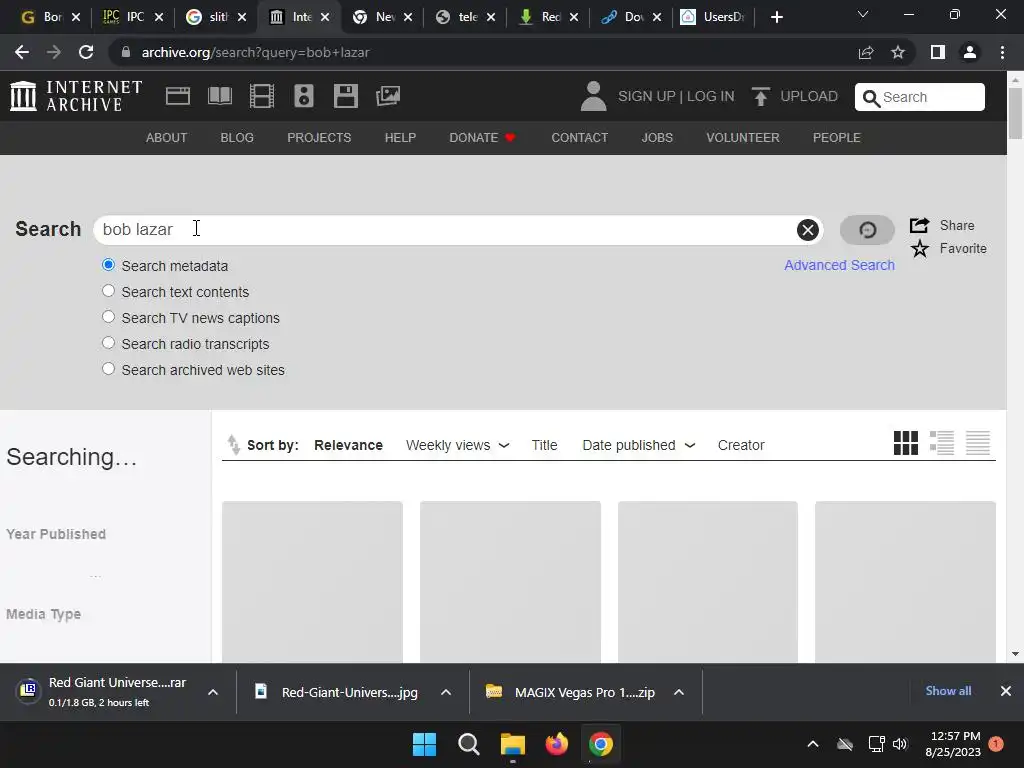1024x768 pixels.
Task: Switch to tile grid view
Action: coord(905,443)
